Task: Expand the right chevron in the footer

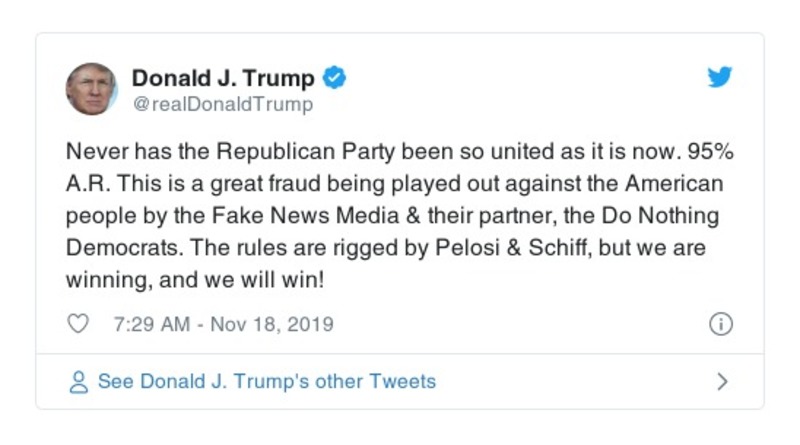Action: coord(722,382)
